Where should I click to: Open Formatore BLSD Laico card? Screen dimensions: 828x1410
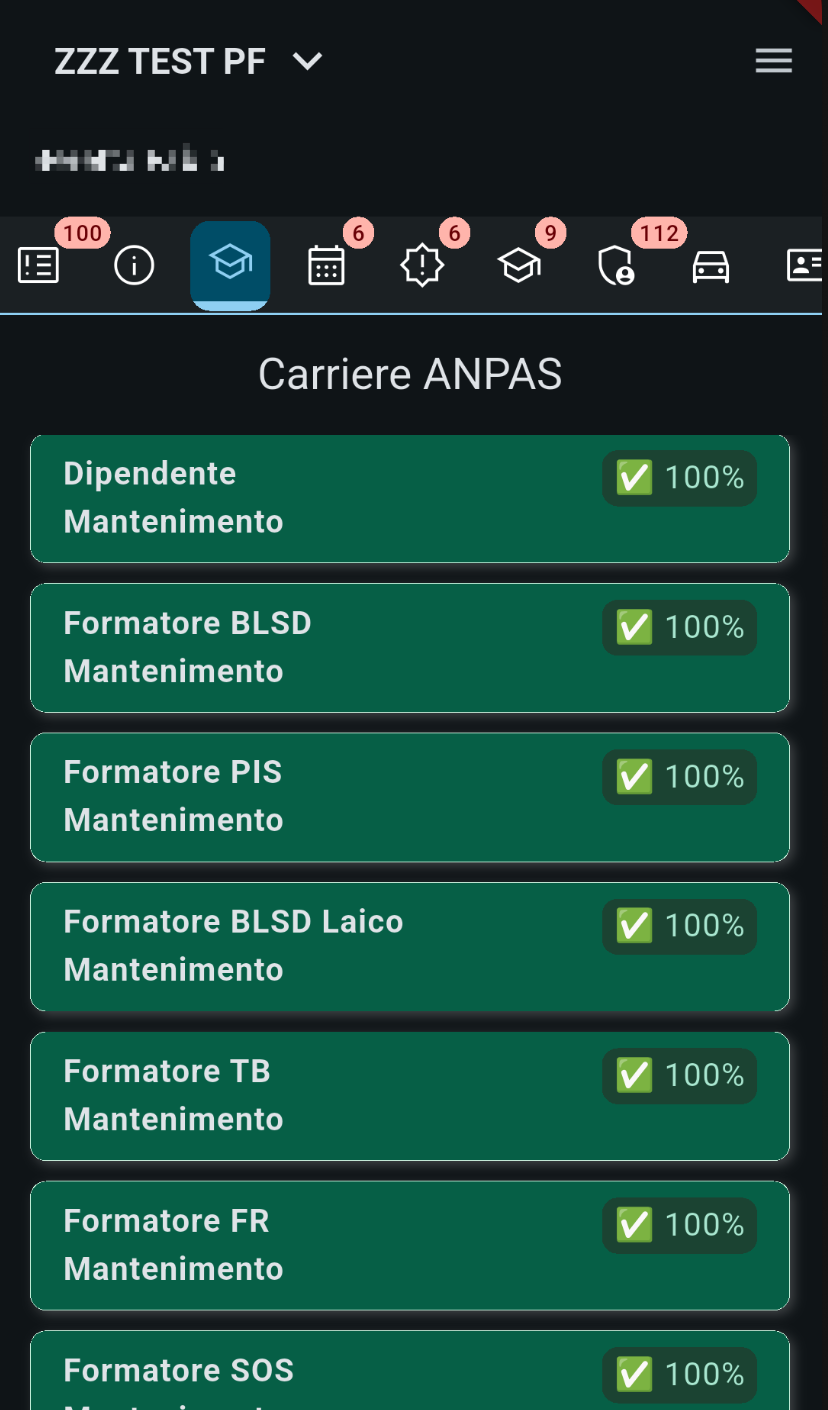[x=410, y=946]
